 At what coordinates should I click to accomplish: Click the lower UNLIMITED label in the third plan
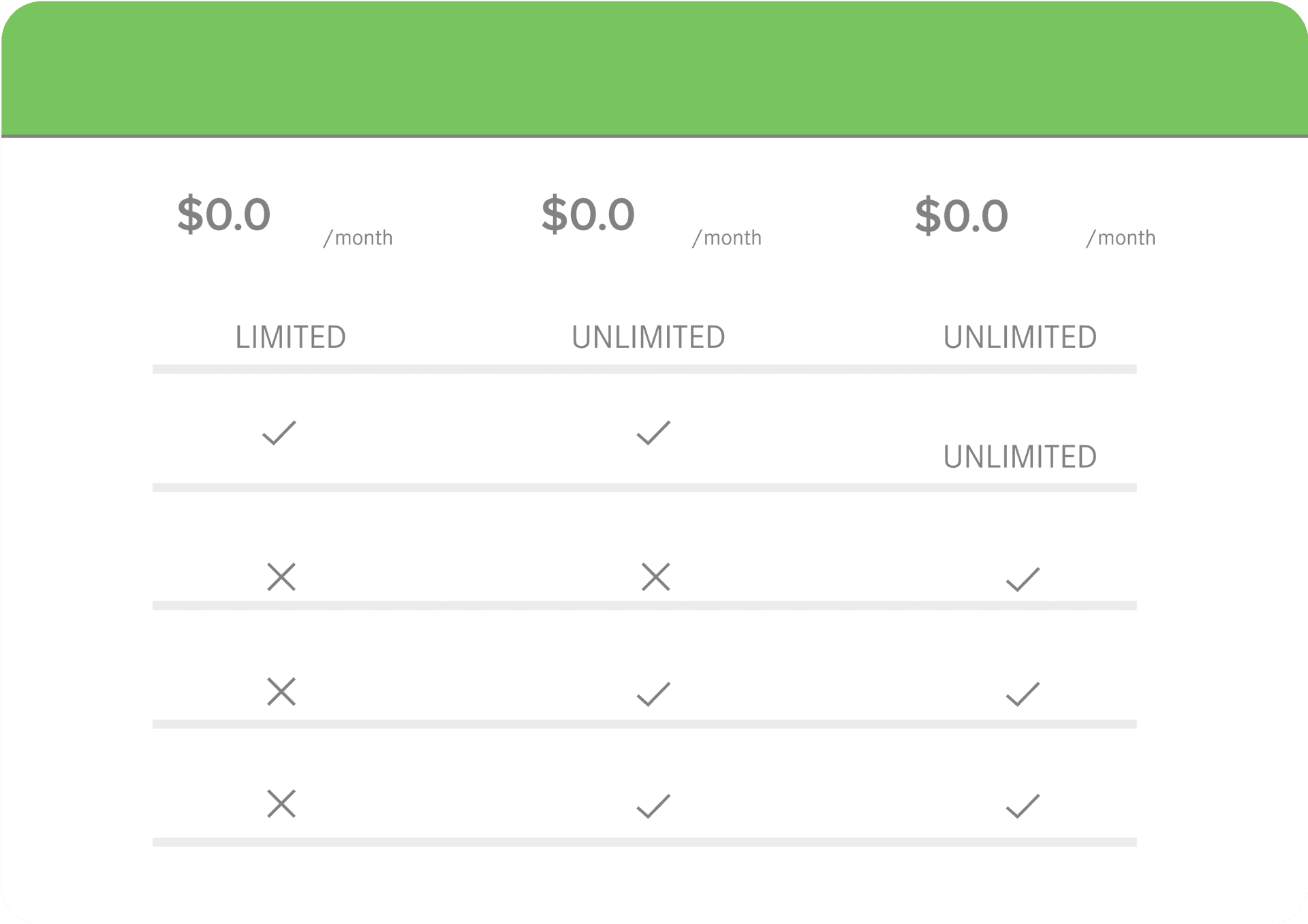point(1020,457)
